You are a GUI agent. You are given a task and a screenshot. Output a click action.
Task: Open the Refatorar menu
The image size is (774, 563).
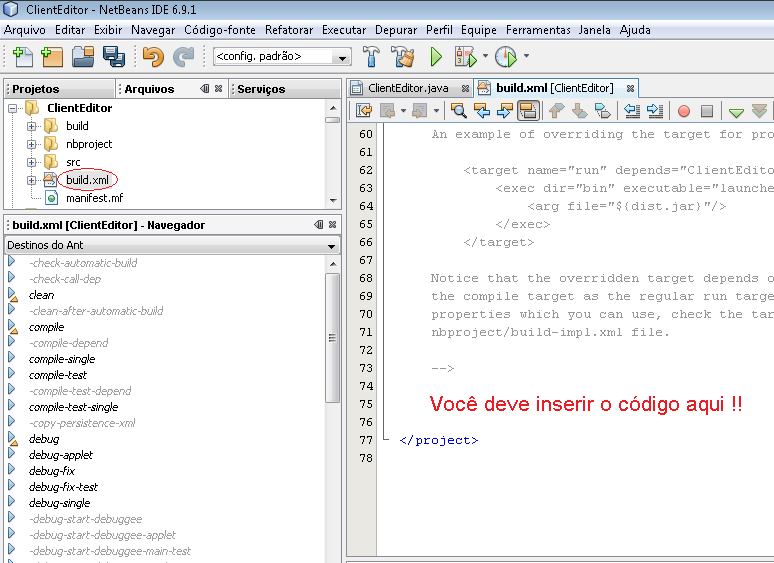(x=289, y=30)
